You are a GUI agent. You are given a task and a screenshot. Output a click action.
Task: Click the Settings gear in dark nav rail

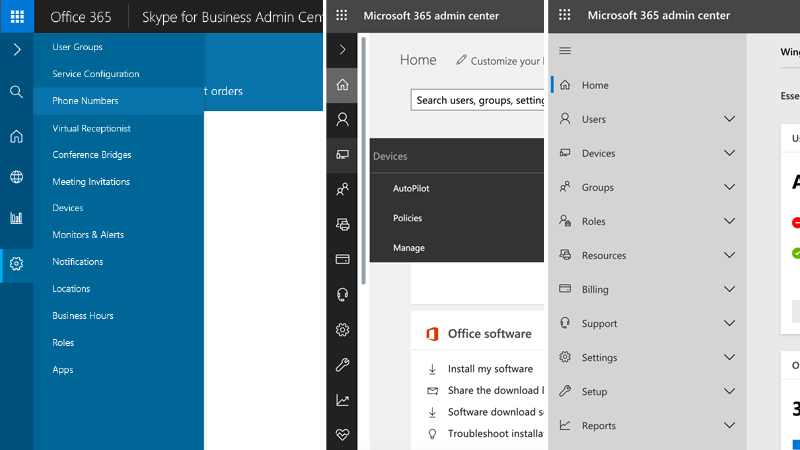(342, 330)
